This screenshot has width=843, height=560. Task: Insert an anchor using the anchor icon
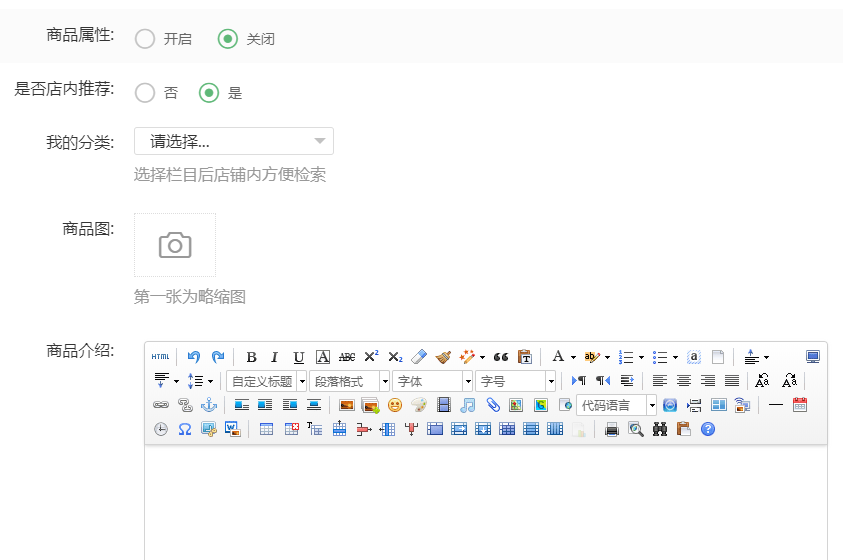click(209, 405)
